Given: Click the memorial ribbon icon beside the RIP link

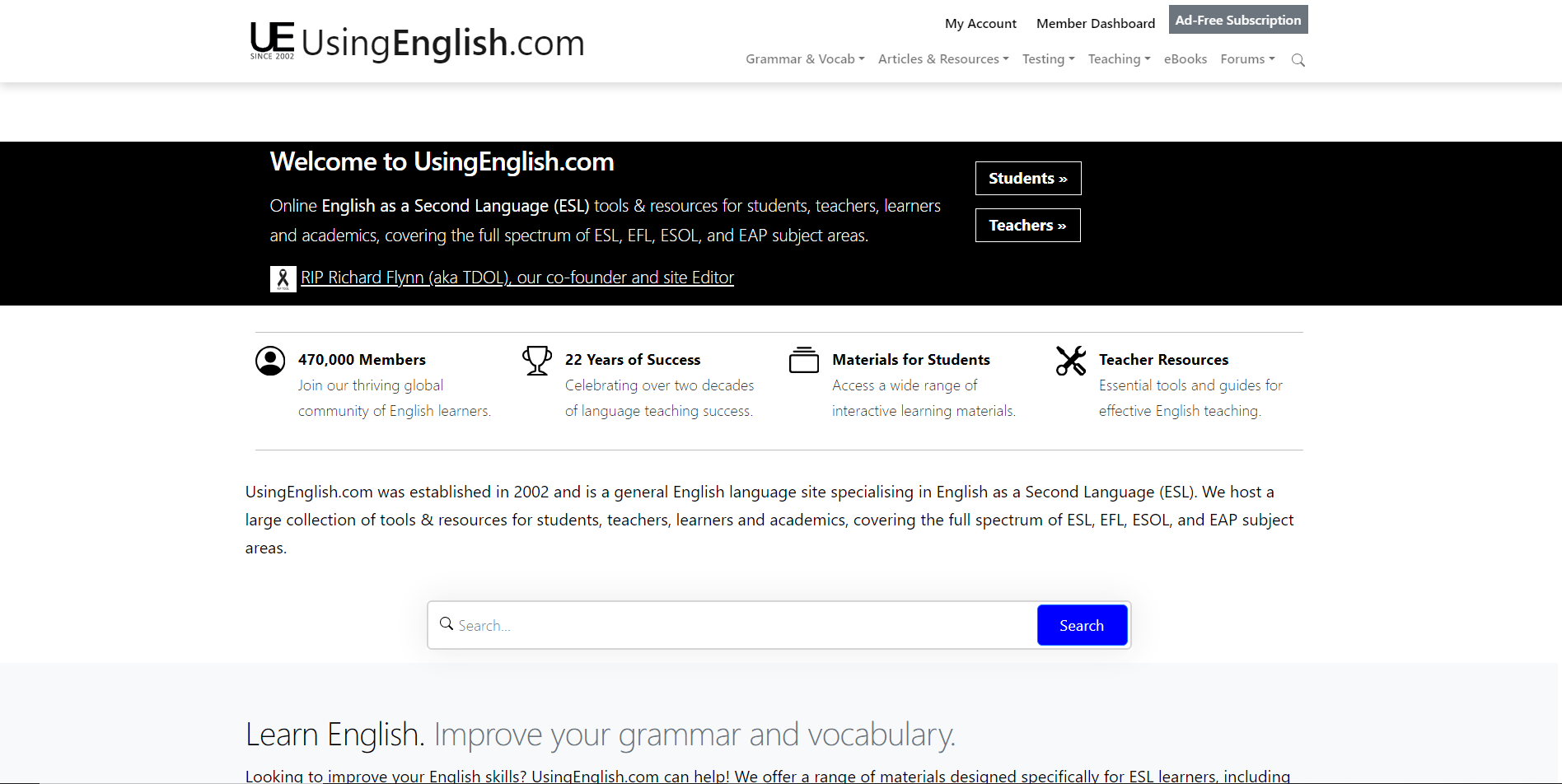Looking at the screenshot, I should pos(283,278).
